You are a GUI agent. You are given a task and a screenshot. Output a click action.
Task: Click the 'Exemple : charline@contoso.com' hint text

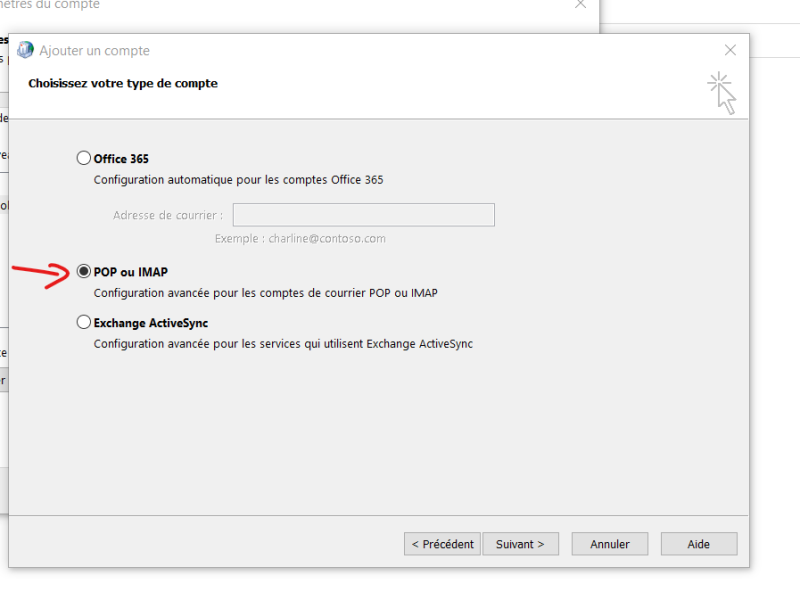point(300,239)
